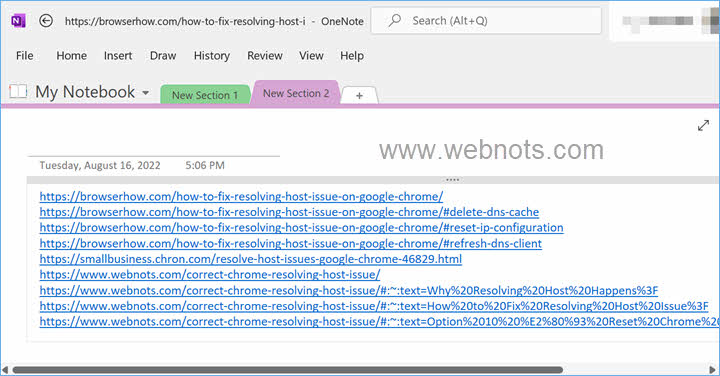This screenshot has height=376, width=720.
Task: Add a new section with plus tab
Action: 360,95
